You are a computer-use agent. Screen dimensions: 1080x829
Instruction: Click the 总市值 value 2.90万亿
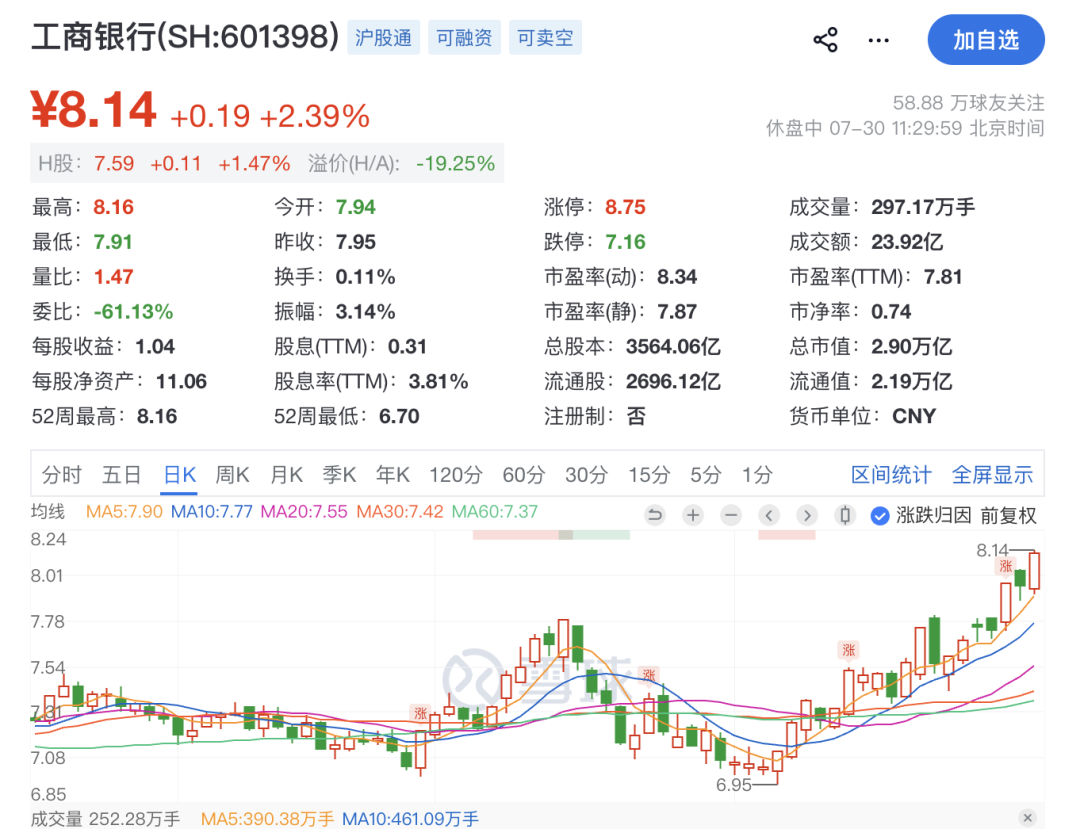[912, 346]
